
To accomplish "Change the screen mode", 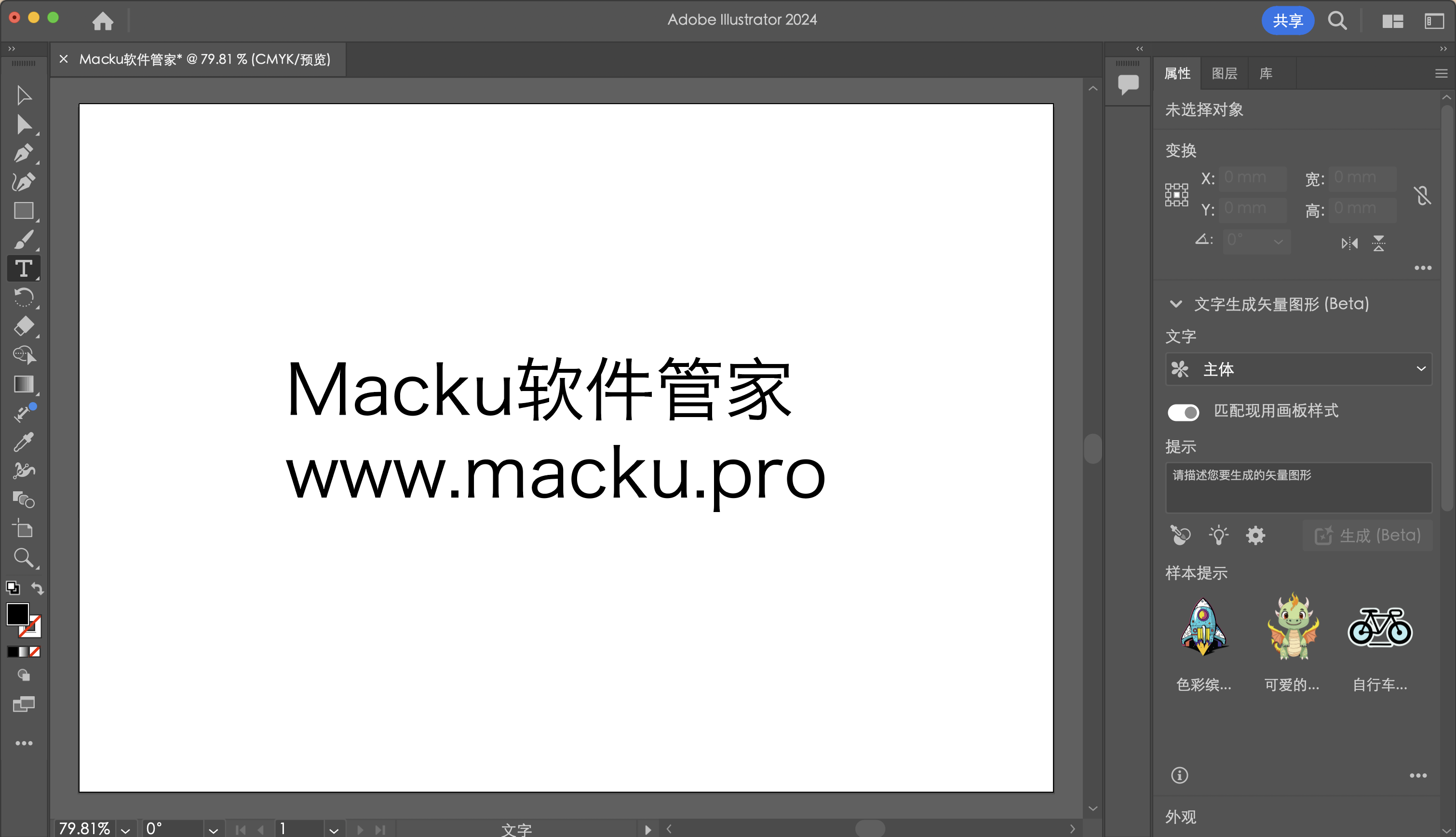I will point(24,704).
